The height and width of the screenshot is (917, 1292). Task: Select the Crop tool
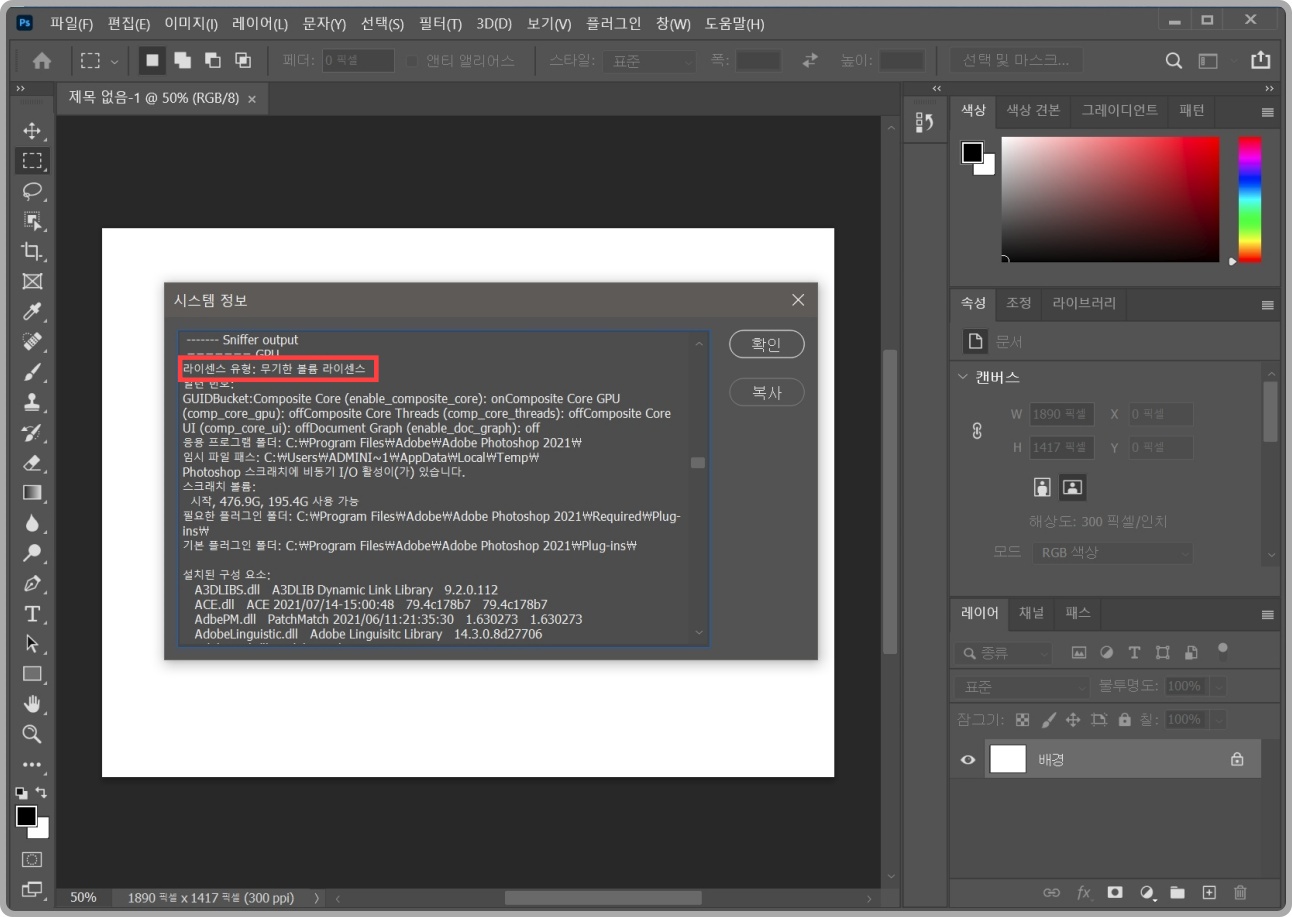[x=32, y=251]
